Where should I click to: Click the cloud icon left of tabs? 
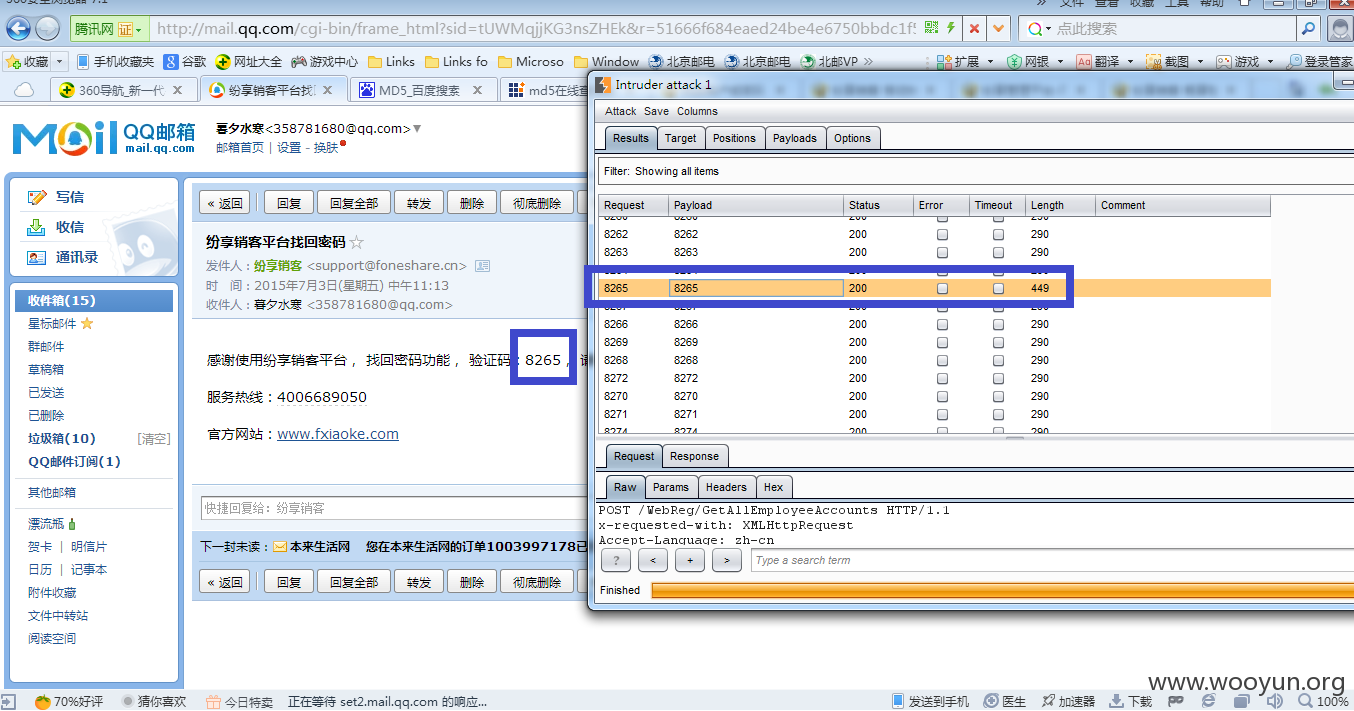point(24,90)
